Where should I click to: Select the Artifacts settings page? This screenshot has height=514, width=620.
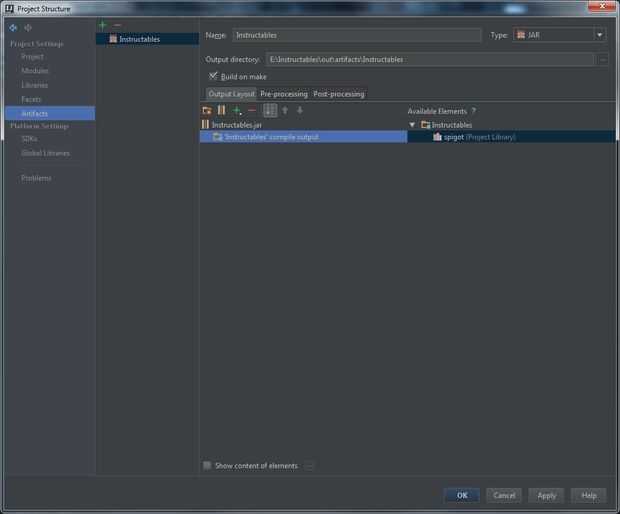pyautogui.click(x=50, y=113)
